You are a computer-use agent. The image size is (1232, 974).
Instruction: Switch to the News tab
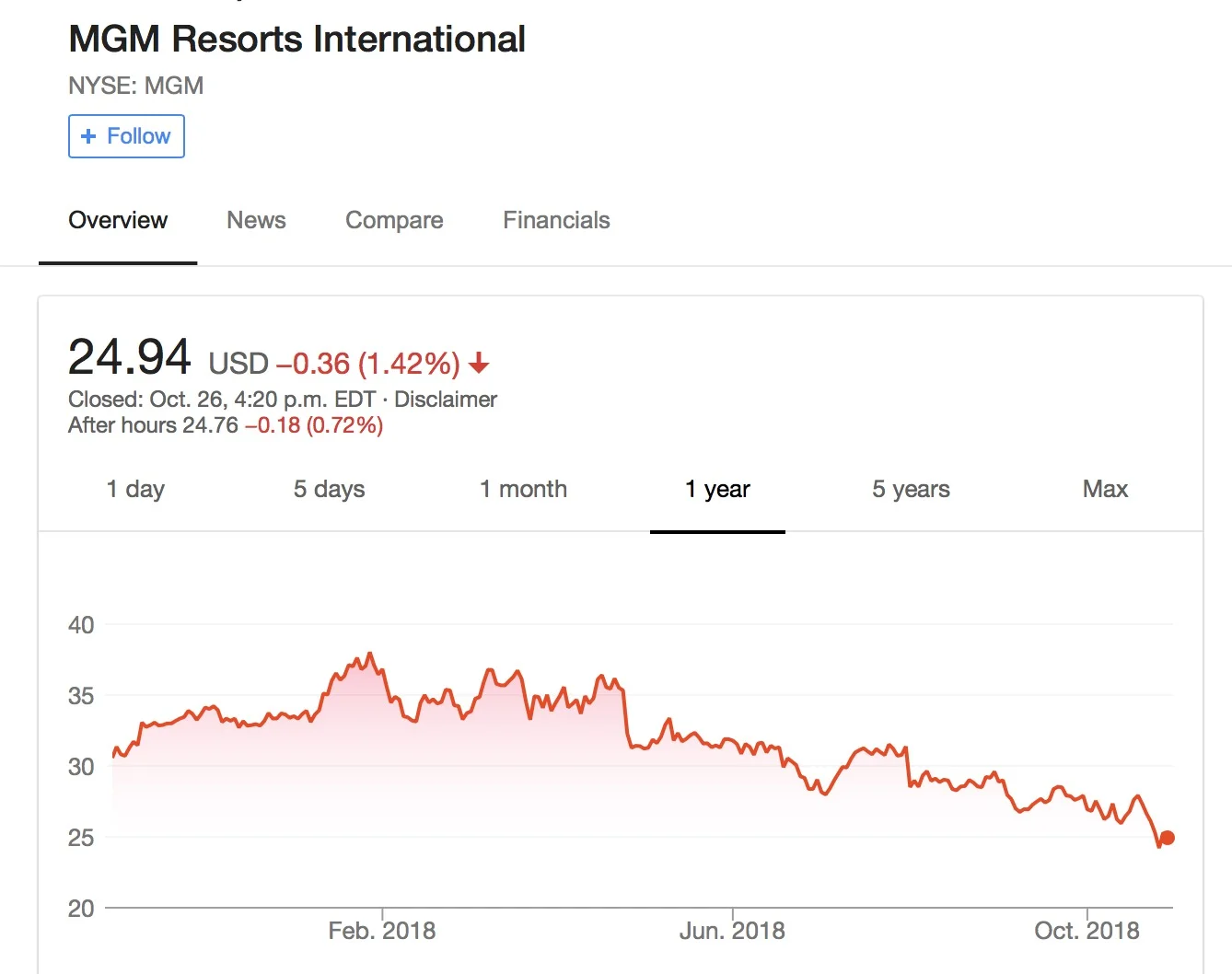tap(256, 220)
